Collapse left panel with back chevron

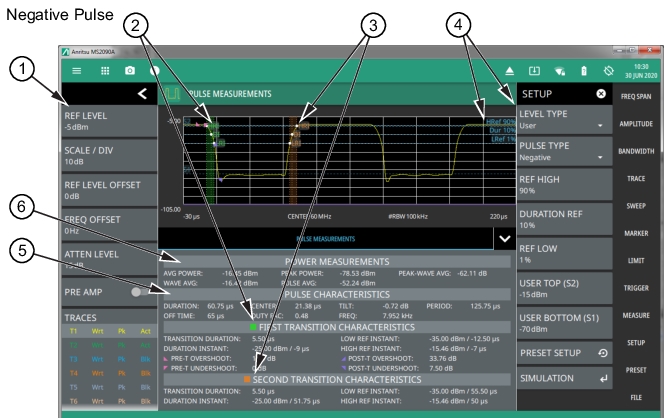tap(142, 94)
